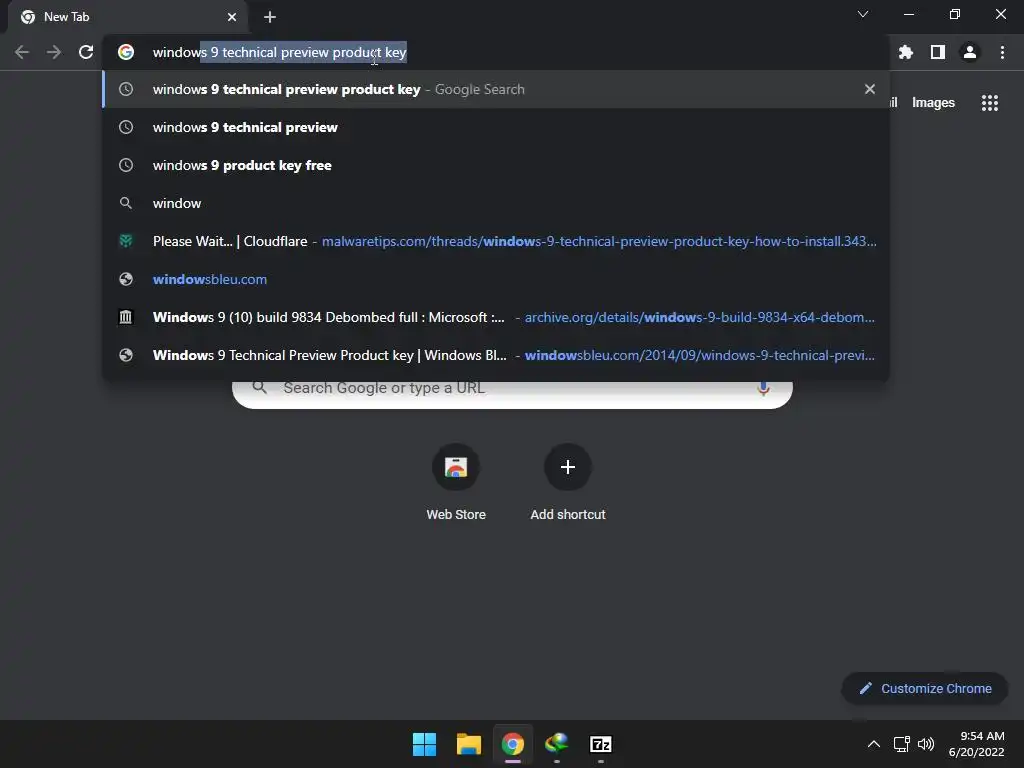
Task: Choose suggestion 'windows 9 product key free'
Action: (496, 165)
